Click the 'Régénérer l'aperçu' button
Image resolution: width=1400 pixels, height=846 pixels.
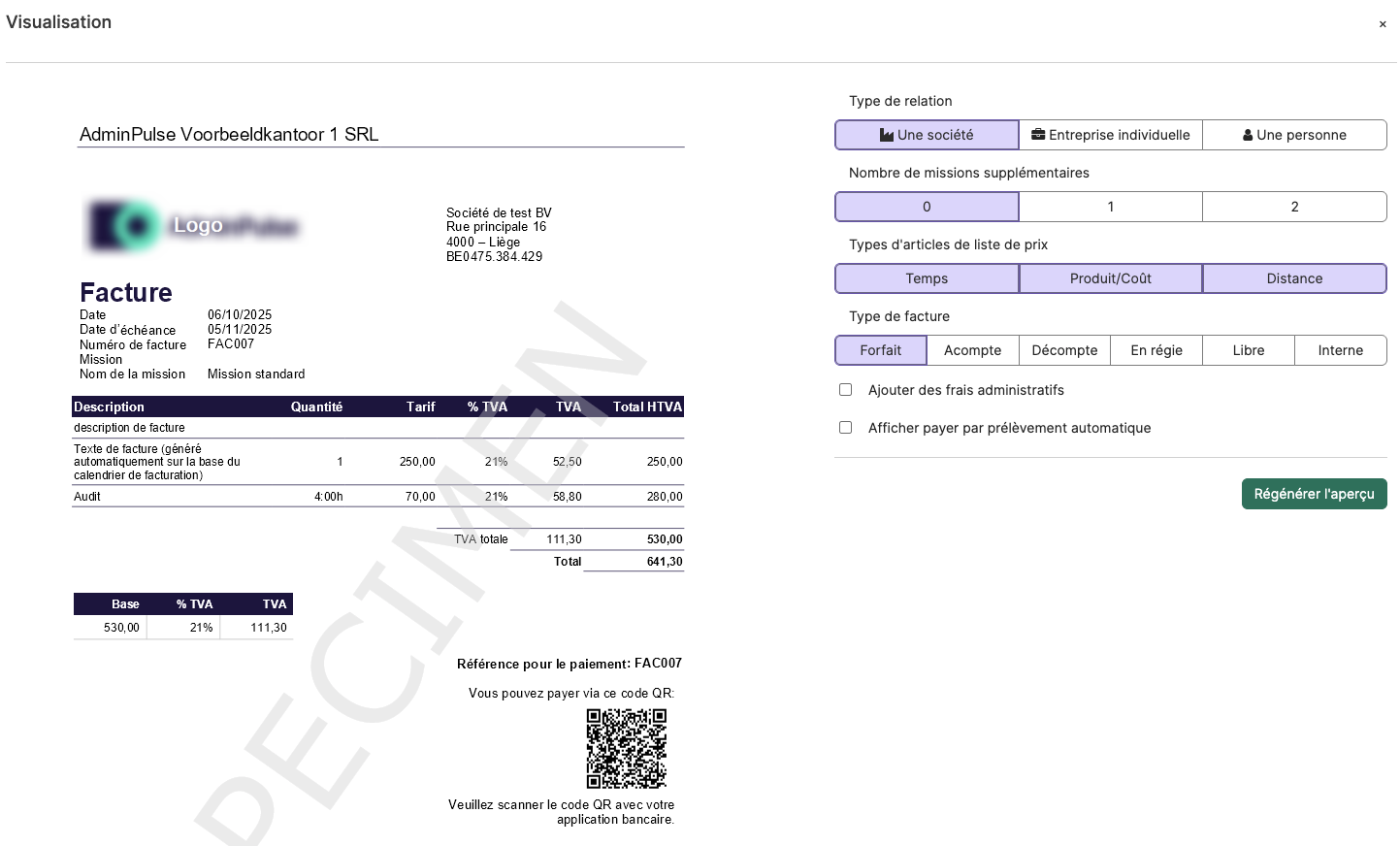tap(1314, 494)
